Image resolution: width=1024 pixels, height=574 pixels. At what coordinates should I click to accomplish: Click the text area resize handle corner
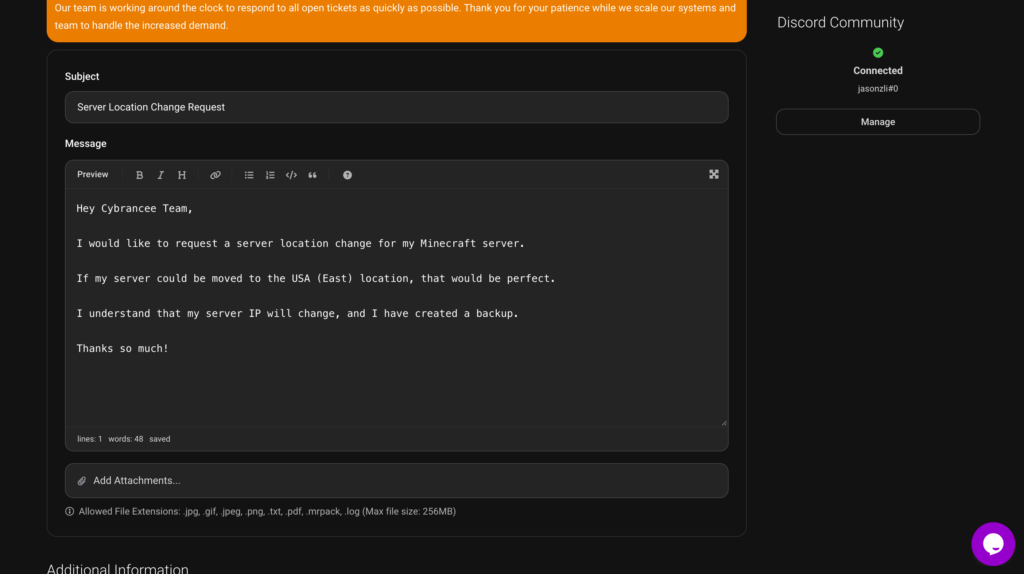[x=724, y=423]
